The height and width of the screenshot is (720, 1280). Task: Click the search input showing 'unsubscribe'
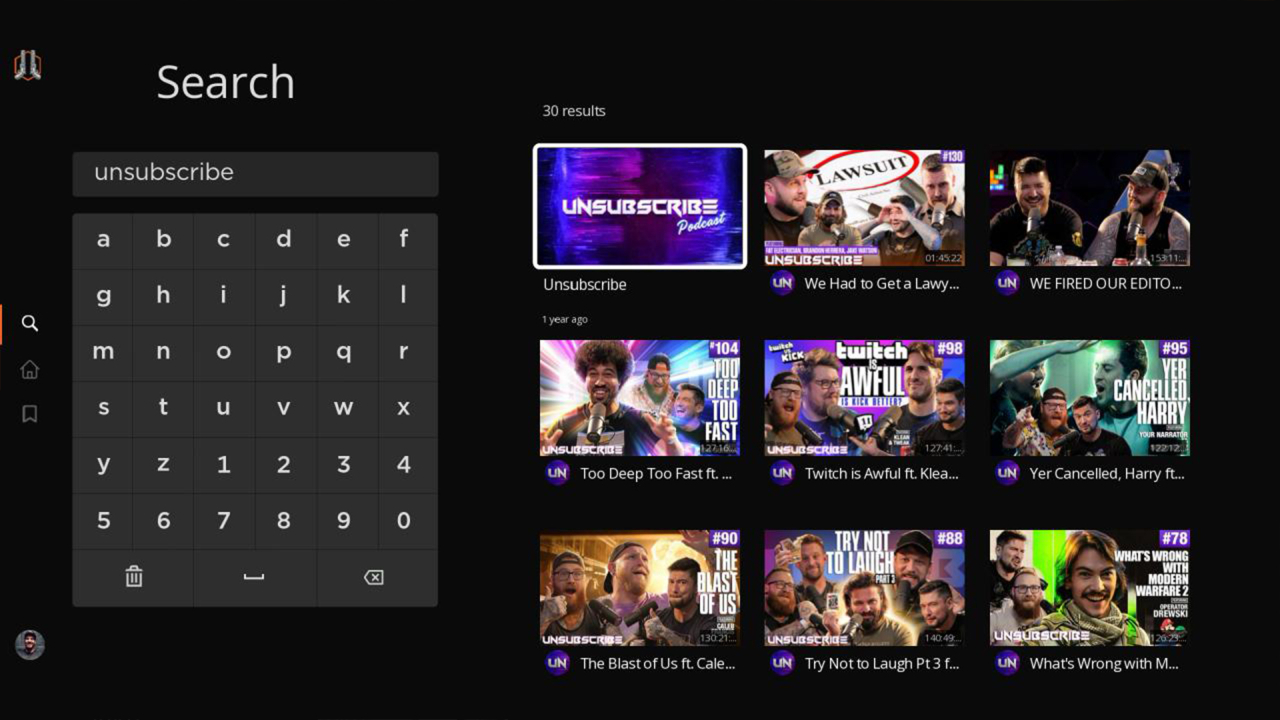click(255, 174)
